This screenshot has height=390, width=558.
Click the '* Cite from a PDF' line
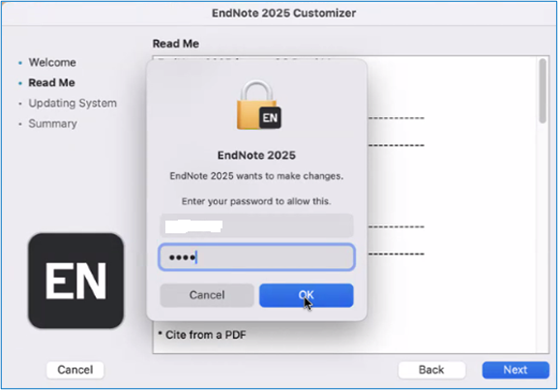[x=202, y=335]
